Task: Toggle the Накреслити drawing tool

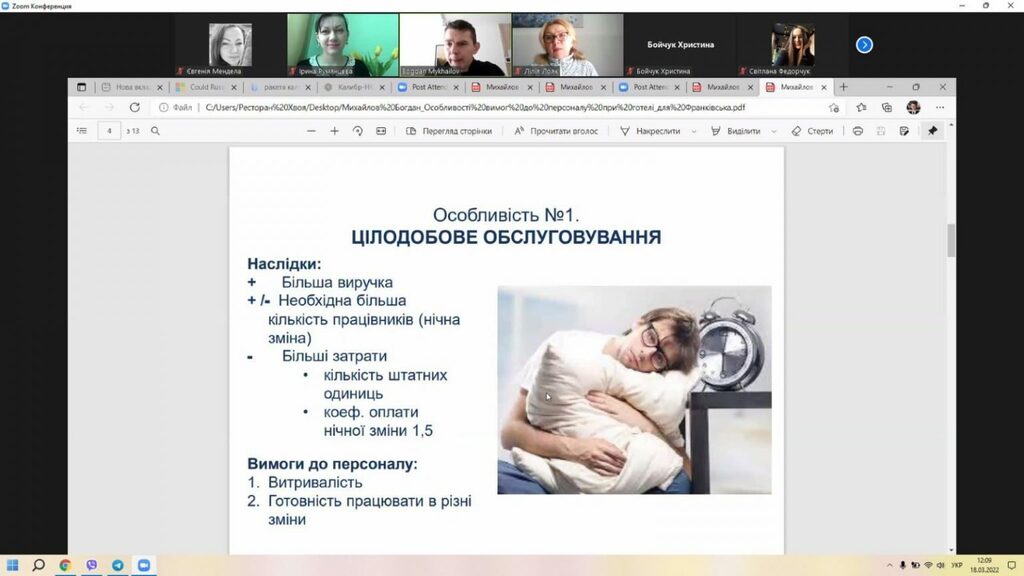Action: point(650,131)
